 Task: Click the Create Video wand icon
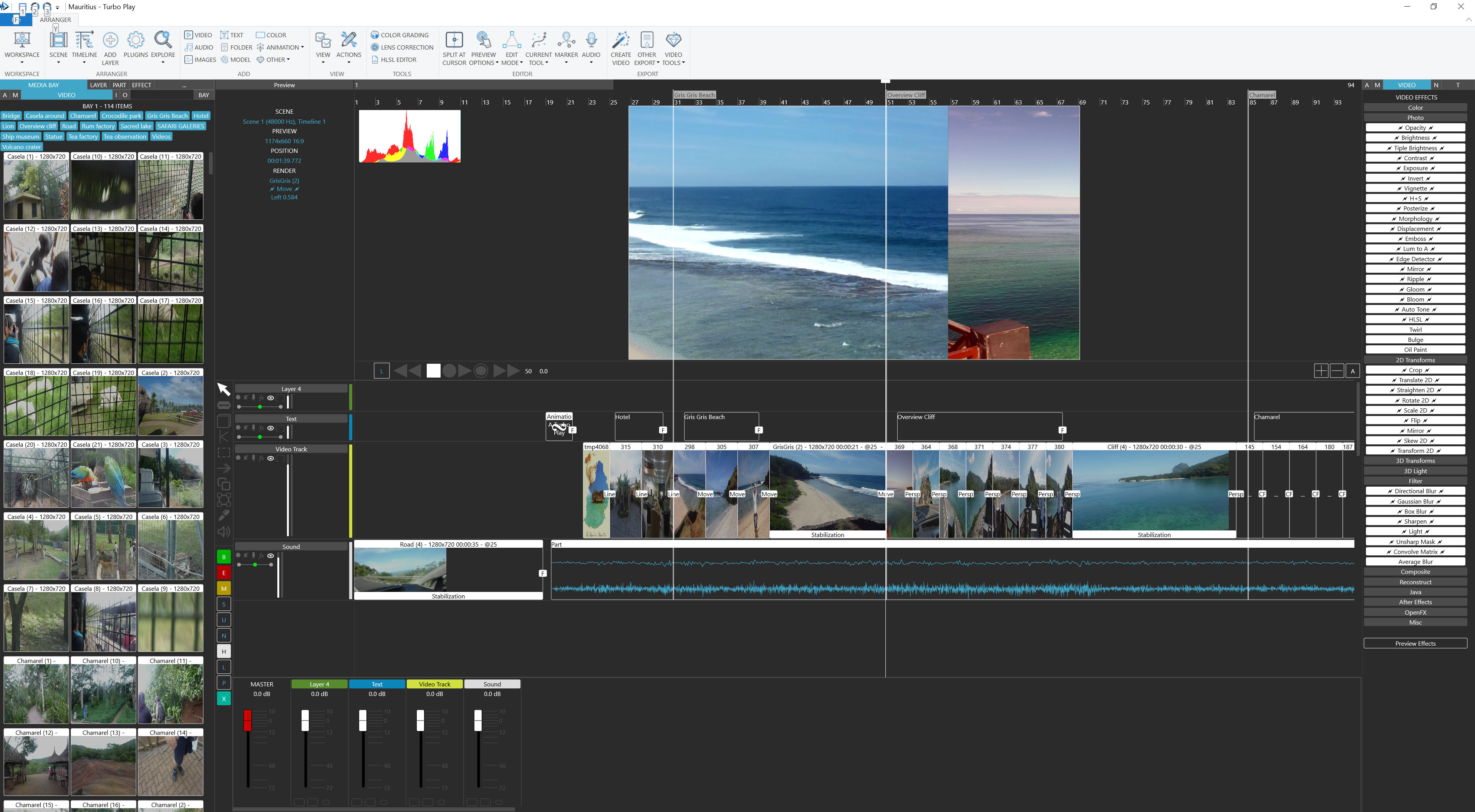[620, 40]
